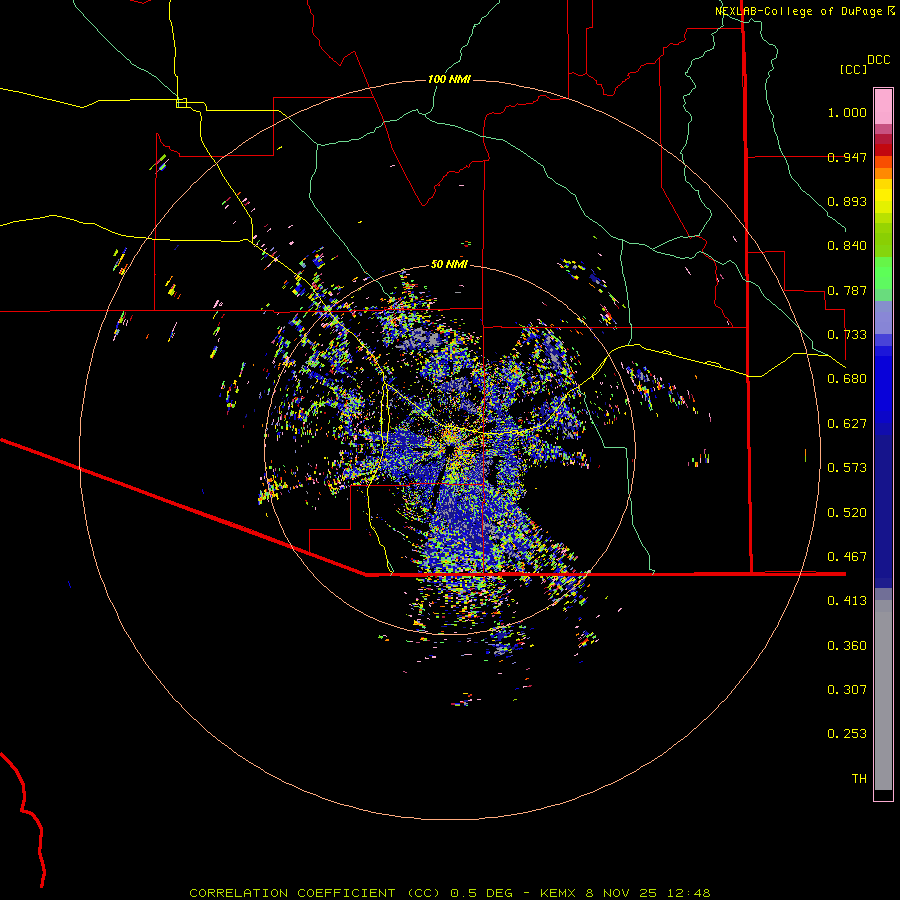Click the "[CC]" units label above scale
Viewport: 900px width, 900px height.
point(853,69)
